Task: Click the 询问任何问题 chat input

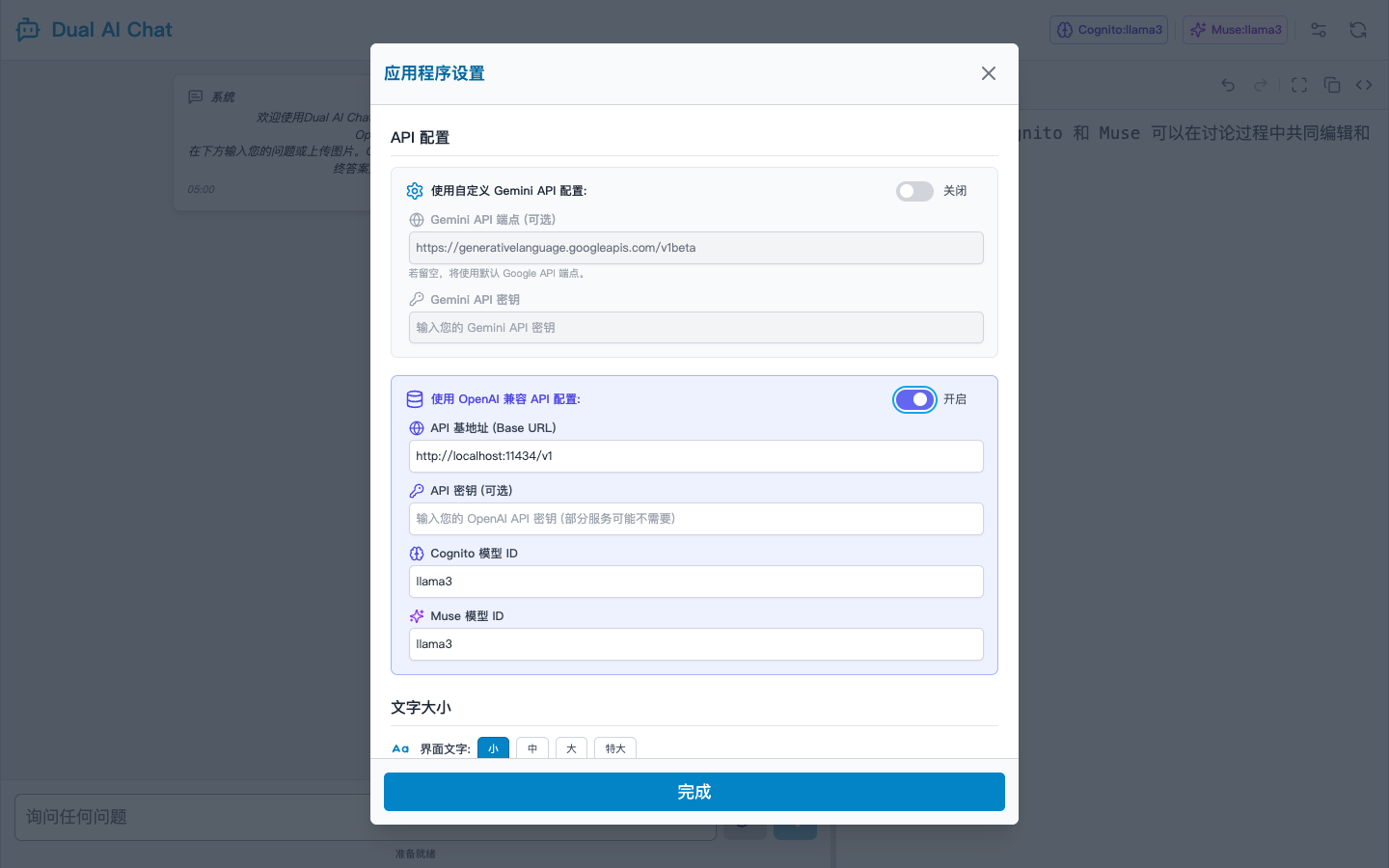Action: click(x=366, y=817)
